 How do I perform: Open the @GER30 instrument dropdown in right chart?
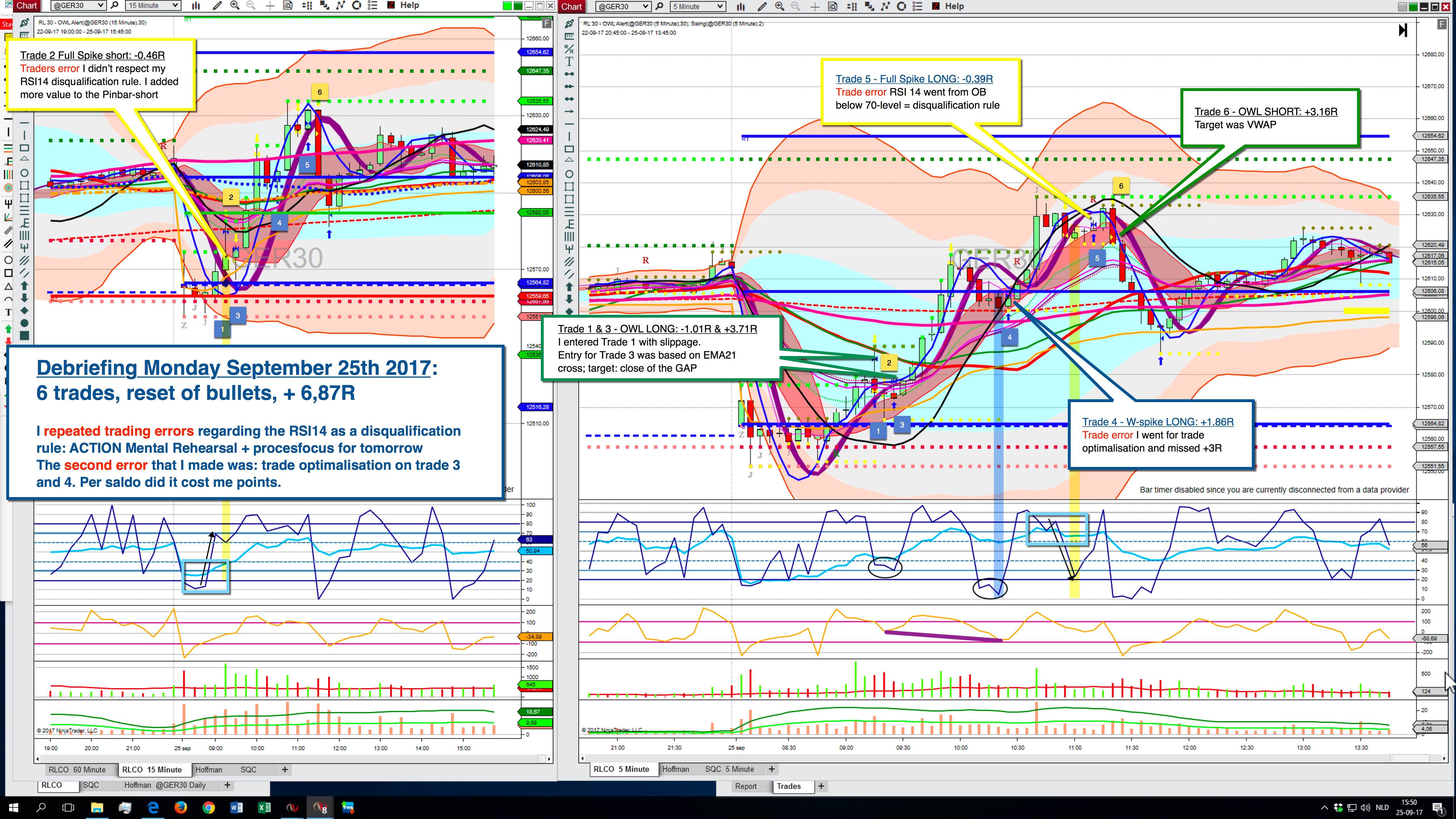pyautogui.click(x=623, y=6)
